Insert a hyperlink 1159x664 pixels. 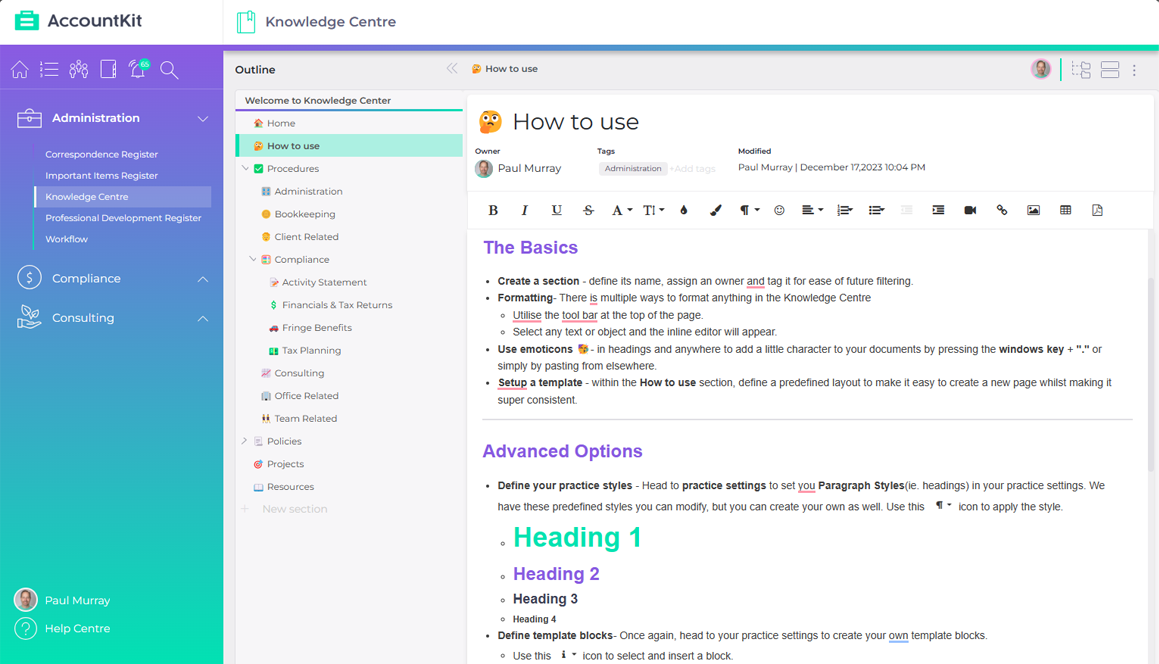(1002, 210)
